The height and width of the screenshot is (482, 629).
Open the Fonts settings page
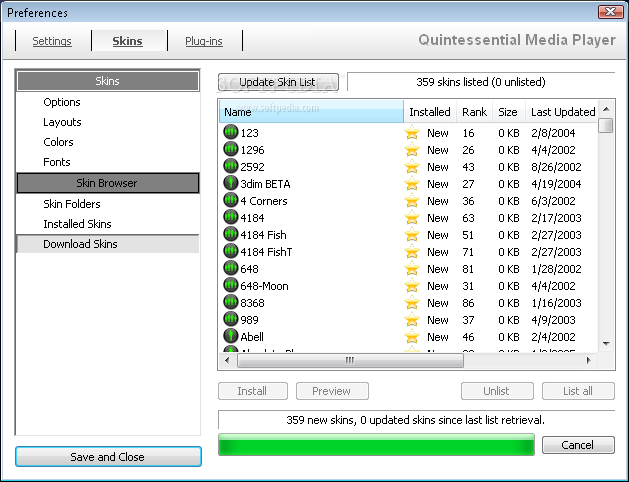point(57,162)
